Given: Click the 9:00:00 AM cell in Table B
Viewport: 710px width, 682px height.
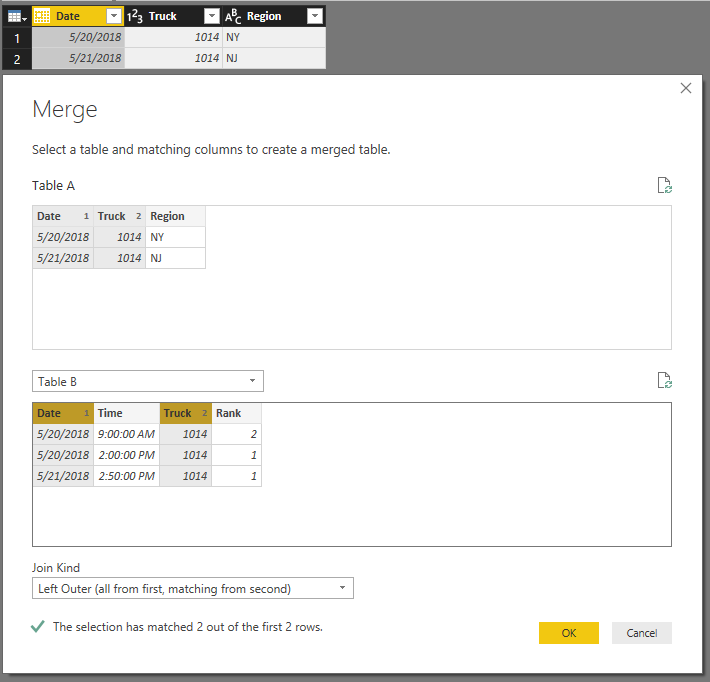Looking at the screenshot, I should pyautogui.click(x=126, y=434).
